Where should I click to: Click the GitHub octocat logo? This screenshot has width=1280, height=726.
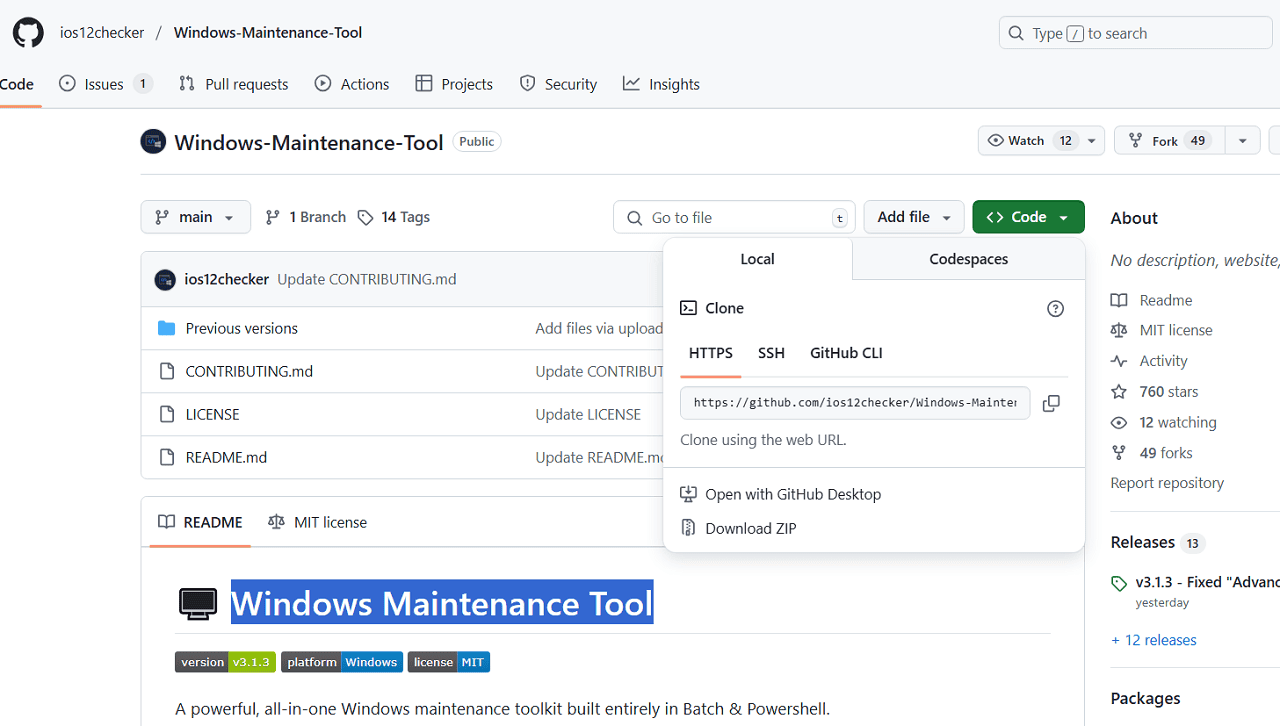coord(28,33)
